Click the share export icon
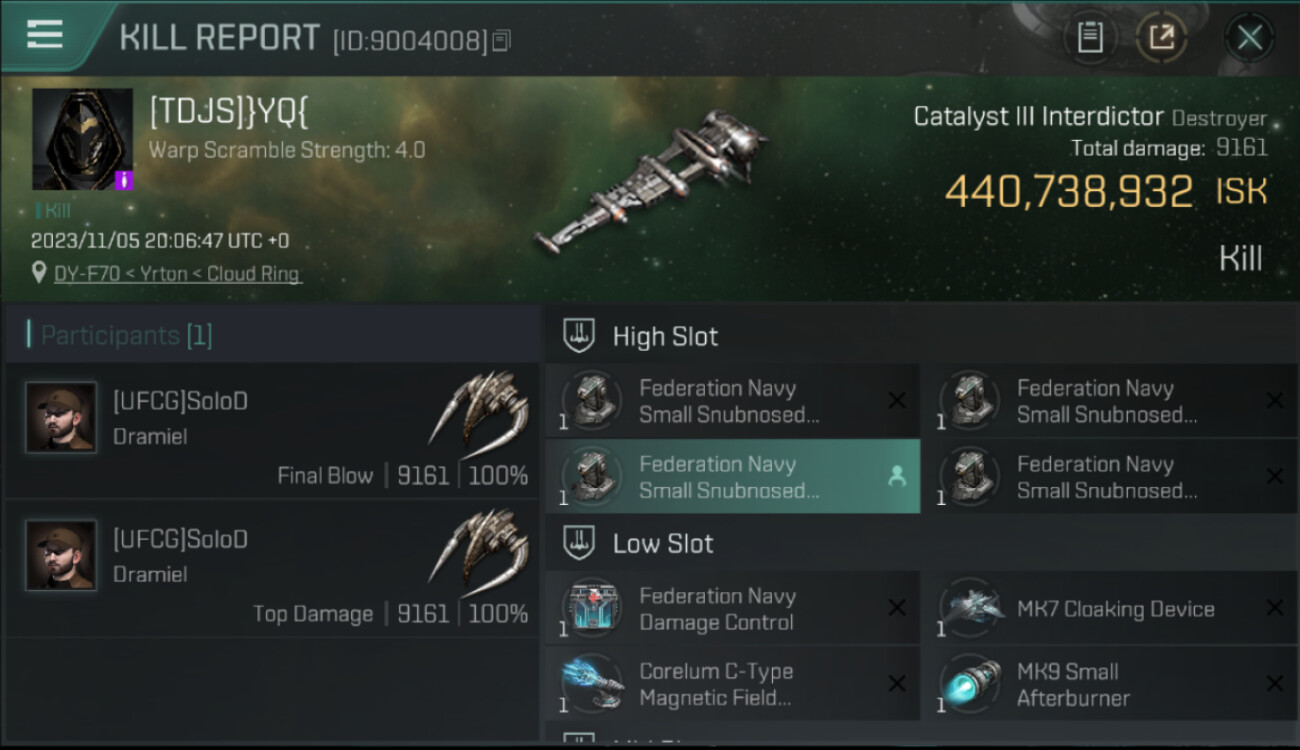The height and width of the screenshot is (750, 1300). (x=1161, y=38)
